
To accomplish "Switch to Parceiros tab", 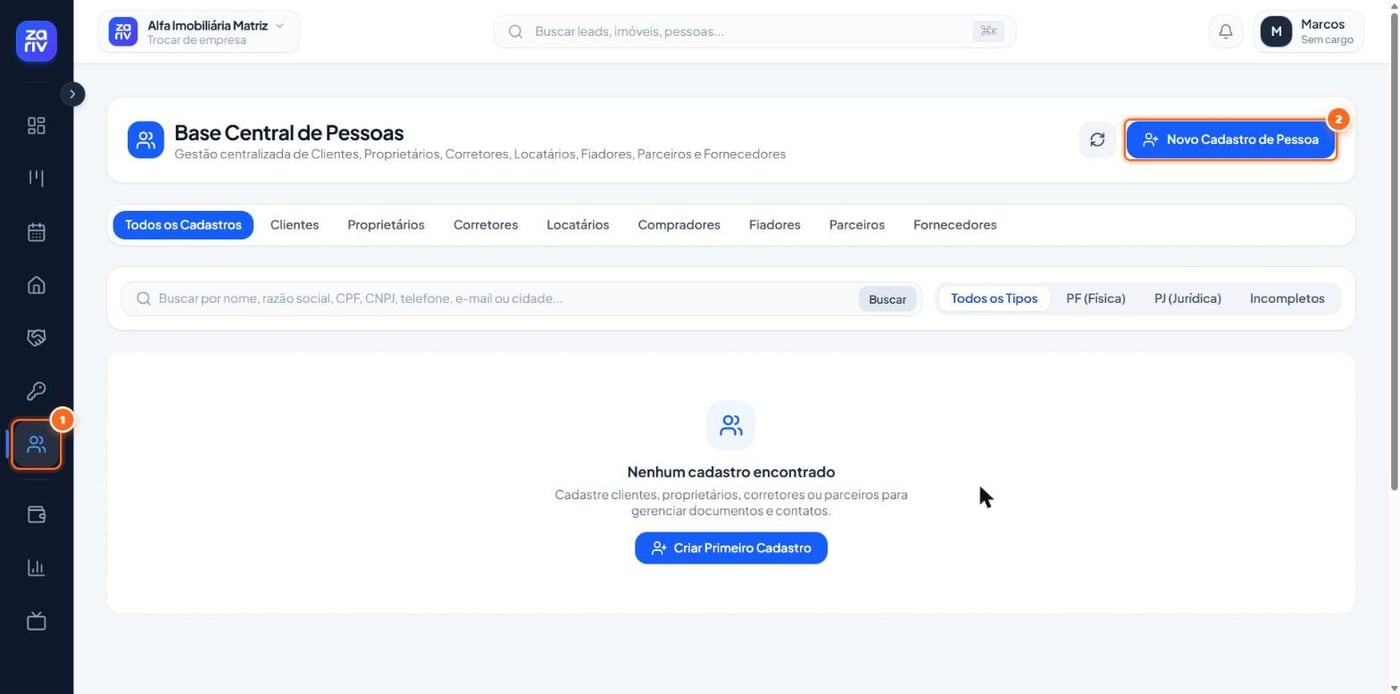I will (x=857, y=225).
